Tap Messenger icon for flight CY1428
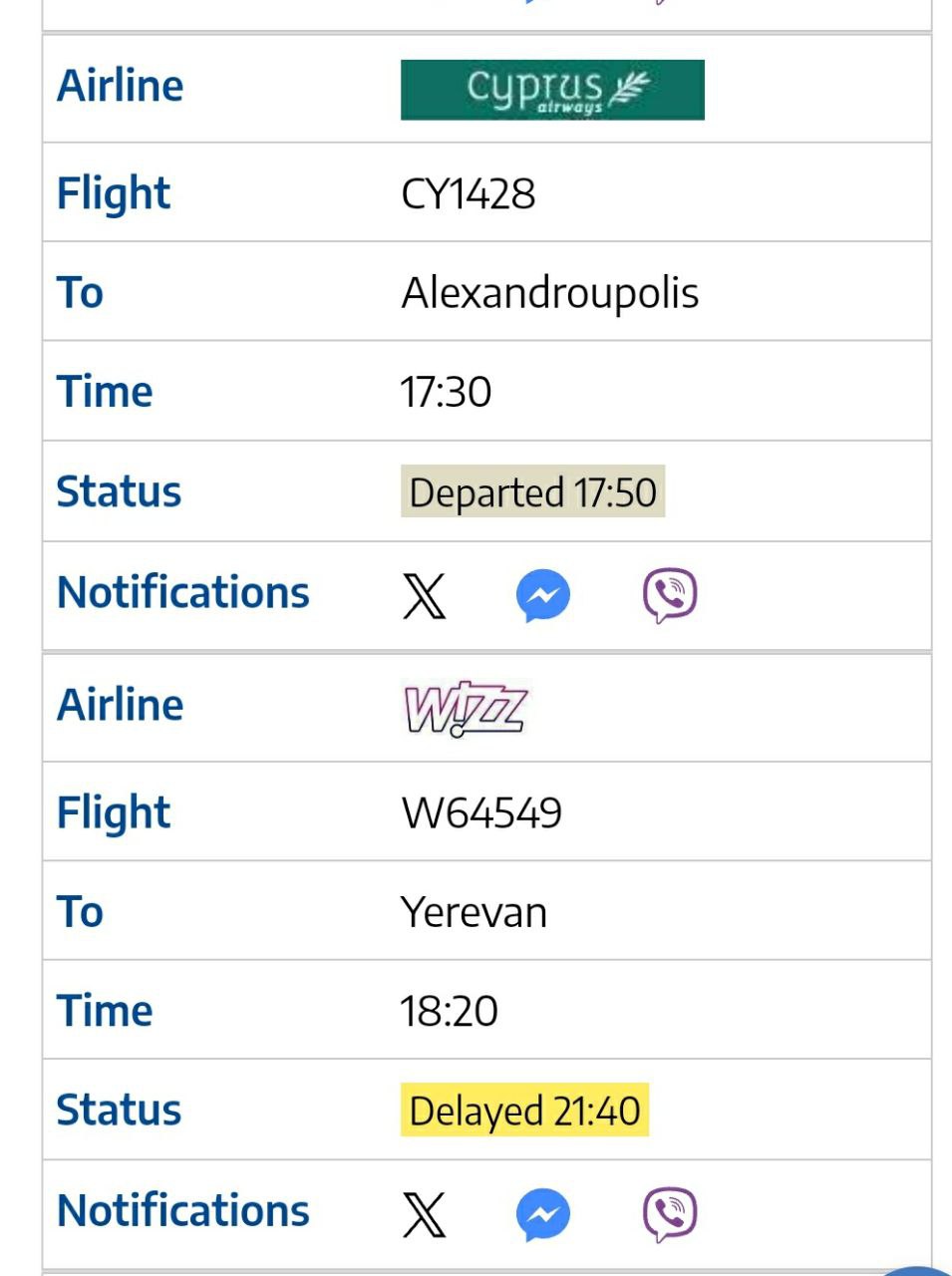The image size is (952, 1276). pos(543,596)
